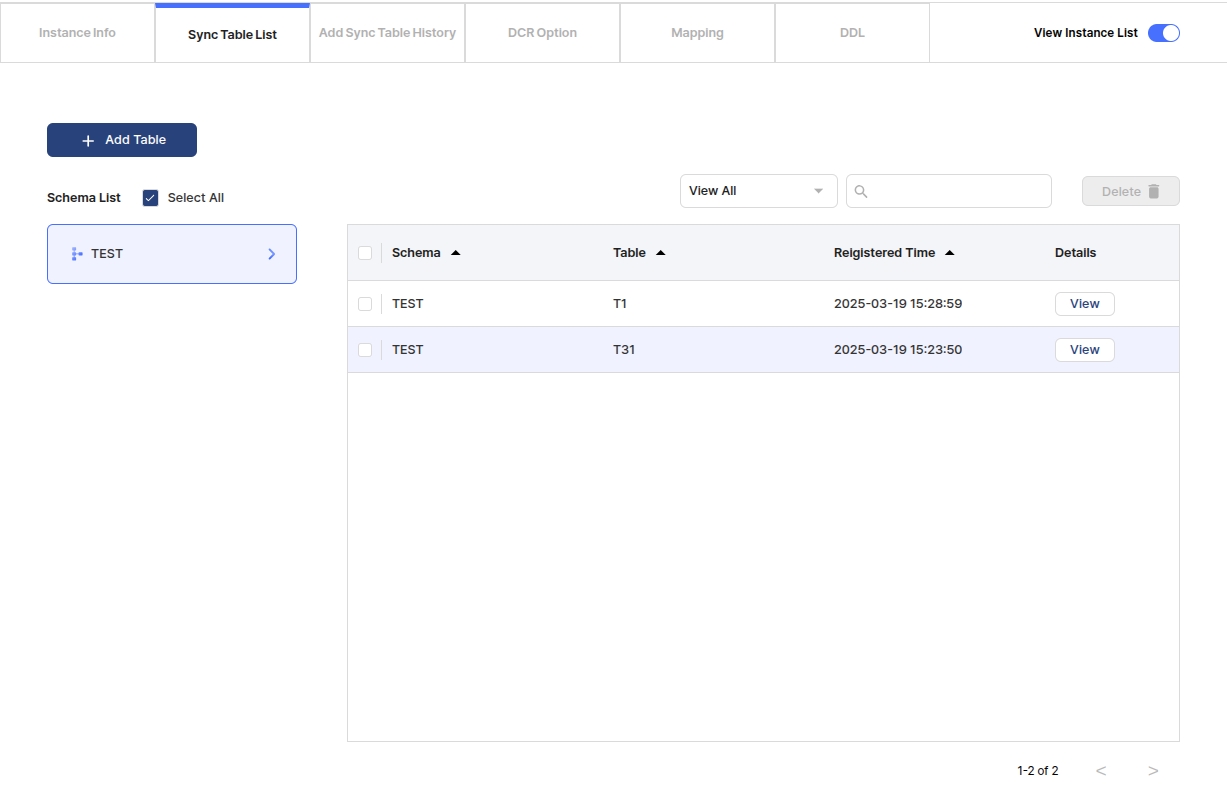This screenshot has width=1227, height=808.
Task: Click the search magnifier icon
Action: 861,191
